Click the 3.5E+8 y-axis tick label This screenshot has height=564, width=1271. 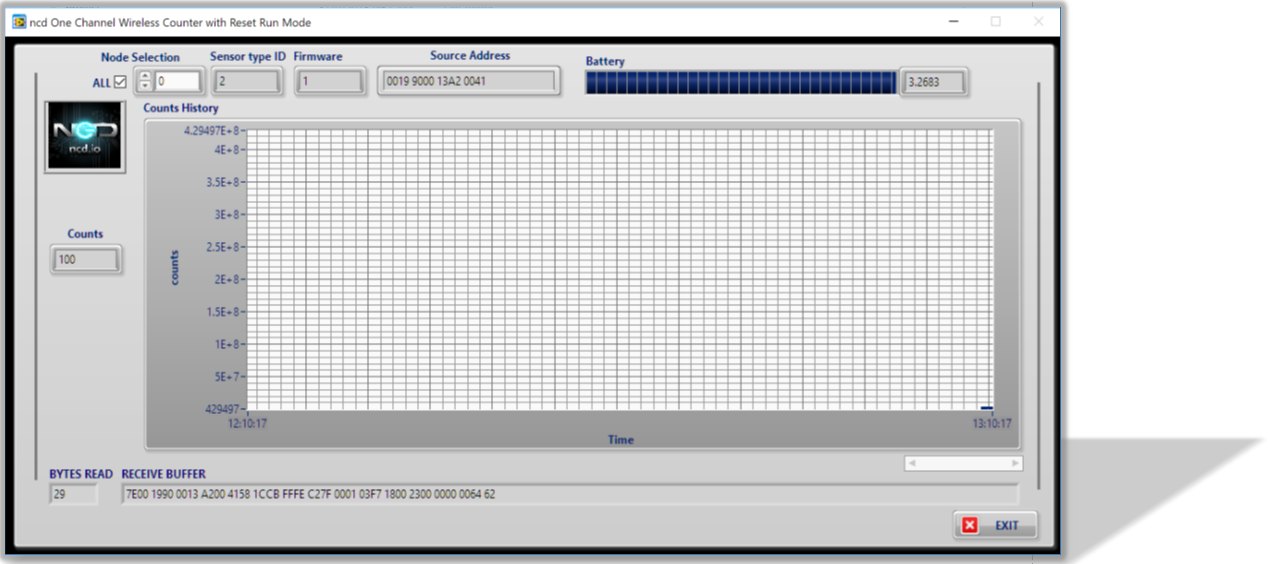click(223, 182)
